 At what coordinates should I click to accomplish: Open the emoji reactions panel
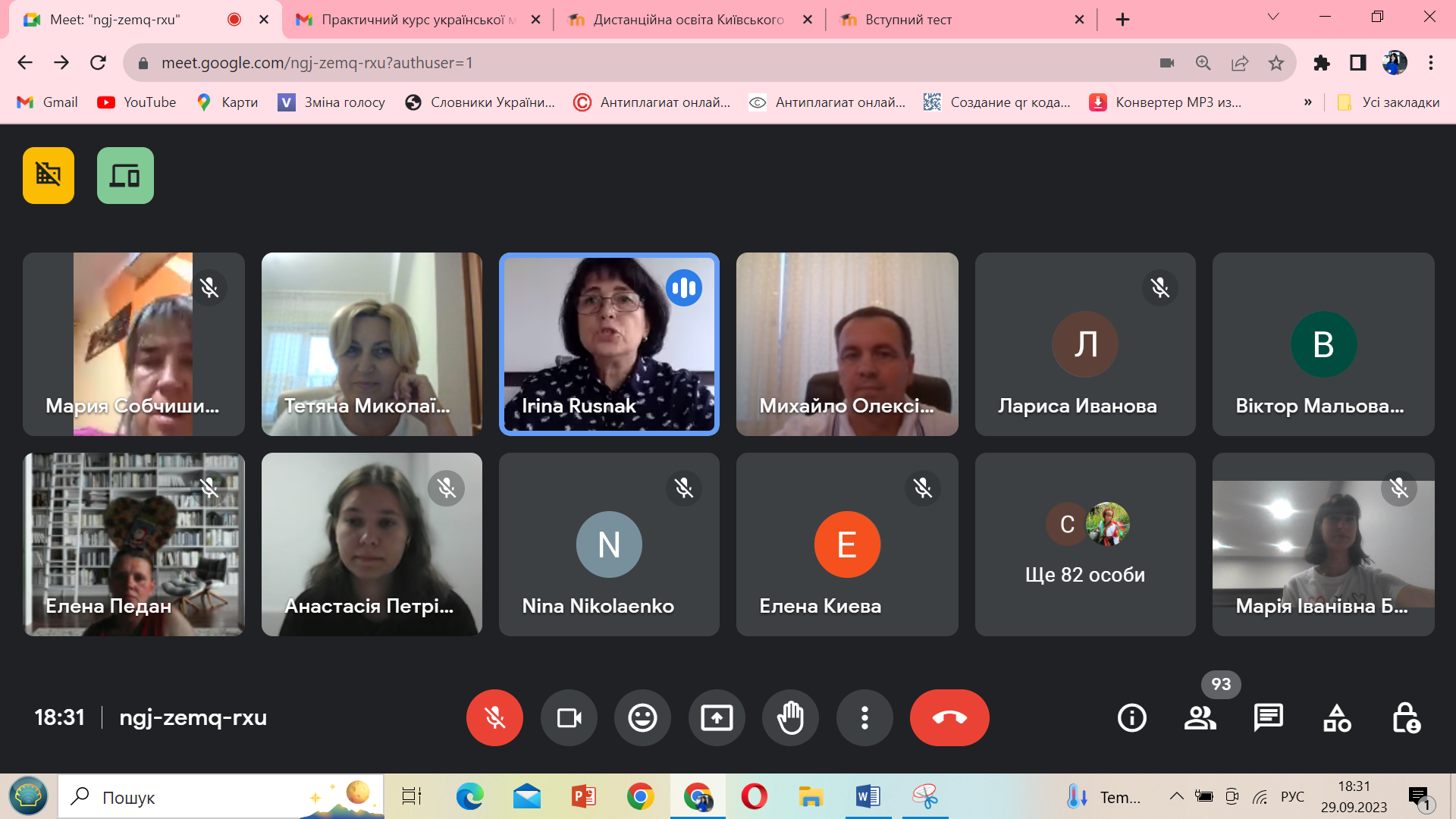[x=642, y=717]
